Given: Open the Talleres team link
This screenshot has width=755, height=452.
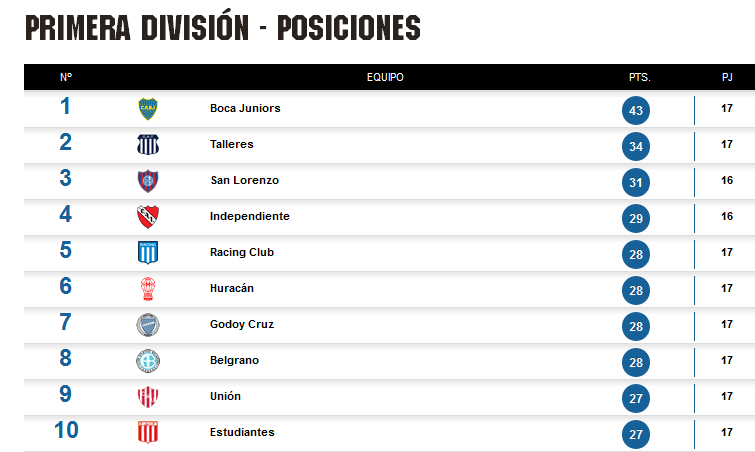Looking at the screenshot, I should [x=232, y=144].
